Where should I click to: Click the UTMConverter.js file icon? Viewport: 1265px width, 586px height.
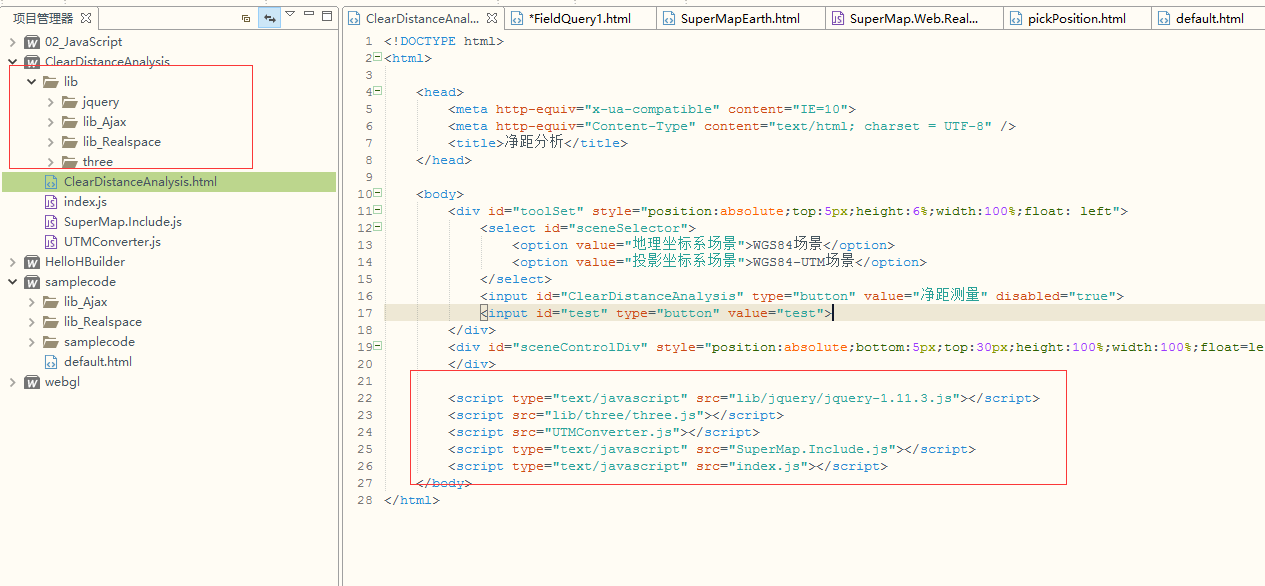pos(51,242)
